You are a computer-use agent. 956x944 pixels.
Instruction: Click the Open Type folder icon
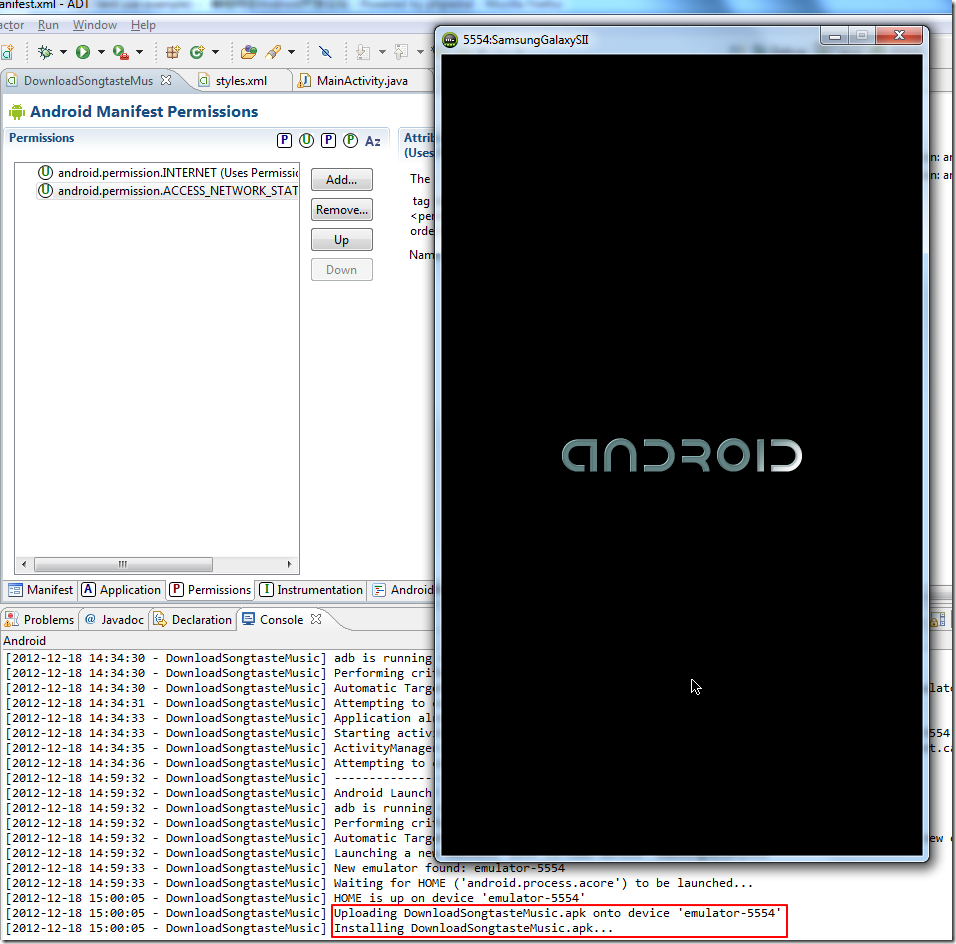coord(248,52)
